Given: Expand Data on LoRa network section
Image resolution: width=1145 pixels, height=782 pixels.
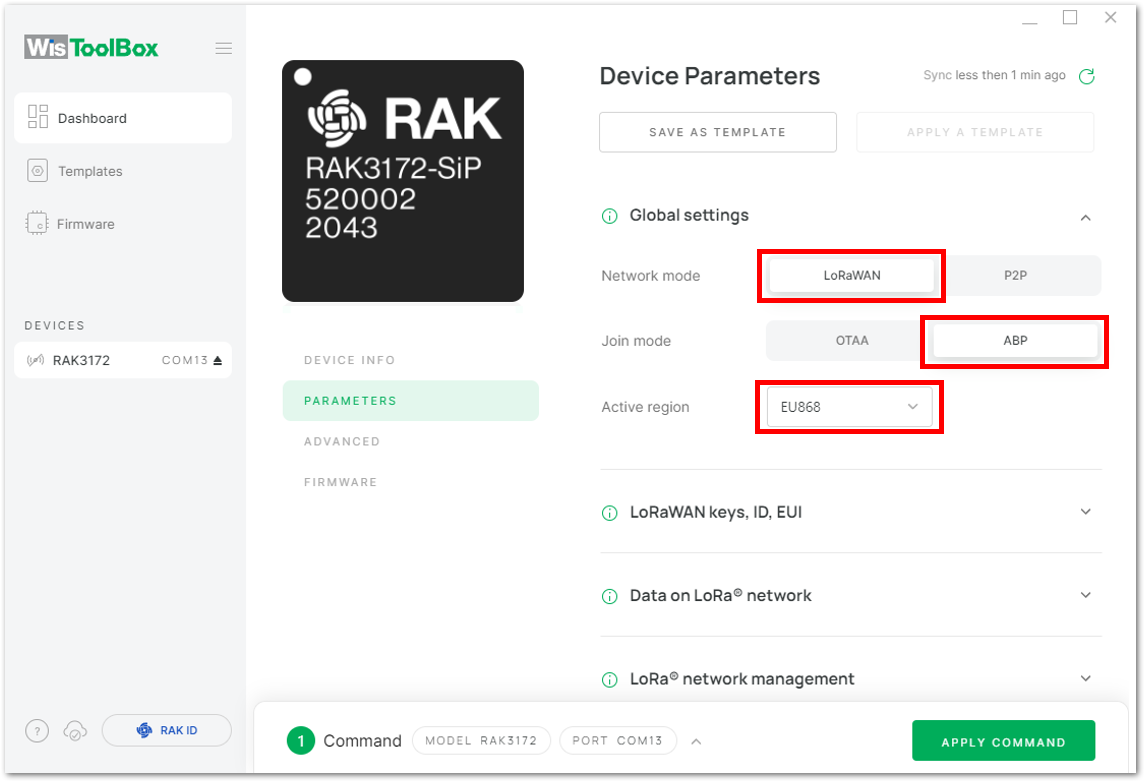Looking at the screenshot, I should [x=1086, y=595].
